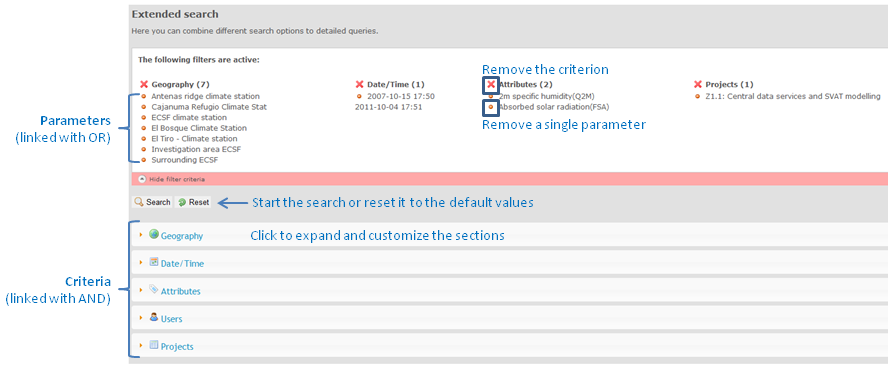Collapse filters via Hide filter criteria
This screenshot has height=369, width=892.
[x=171, y=179]
